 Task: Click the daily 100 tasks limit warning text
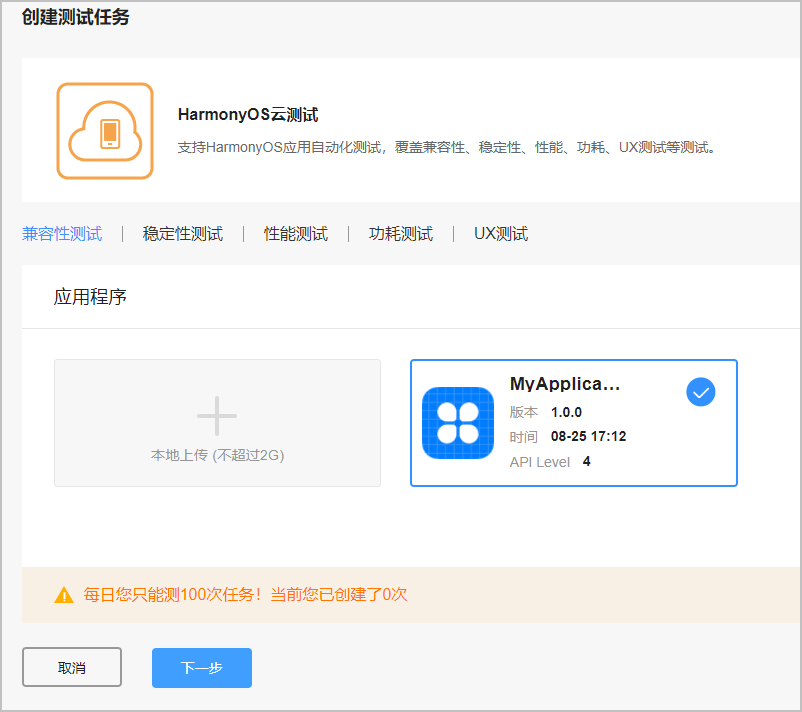[x=246, y=595]
